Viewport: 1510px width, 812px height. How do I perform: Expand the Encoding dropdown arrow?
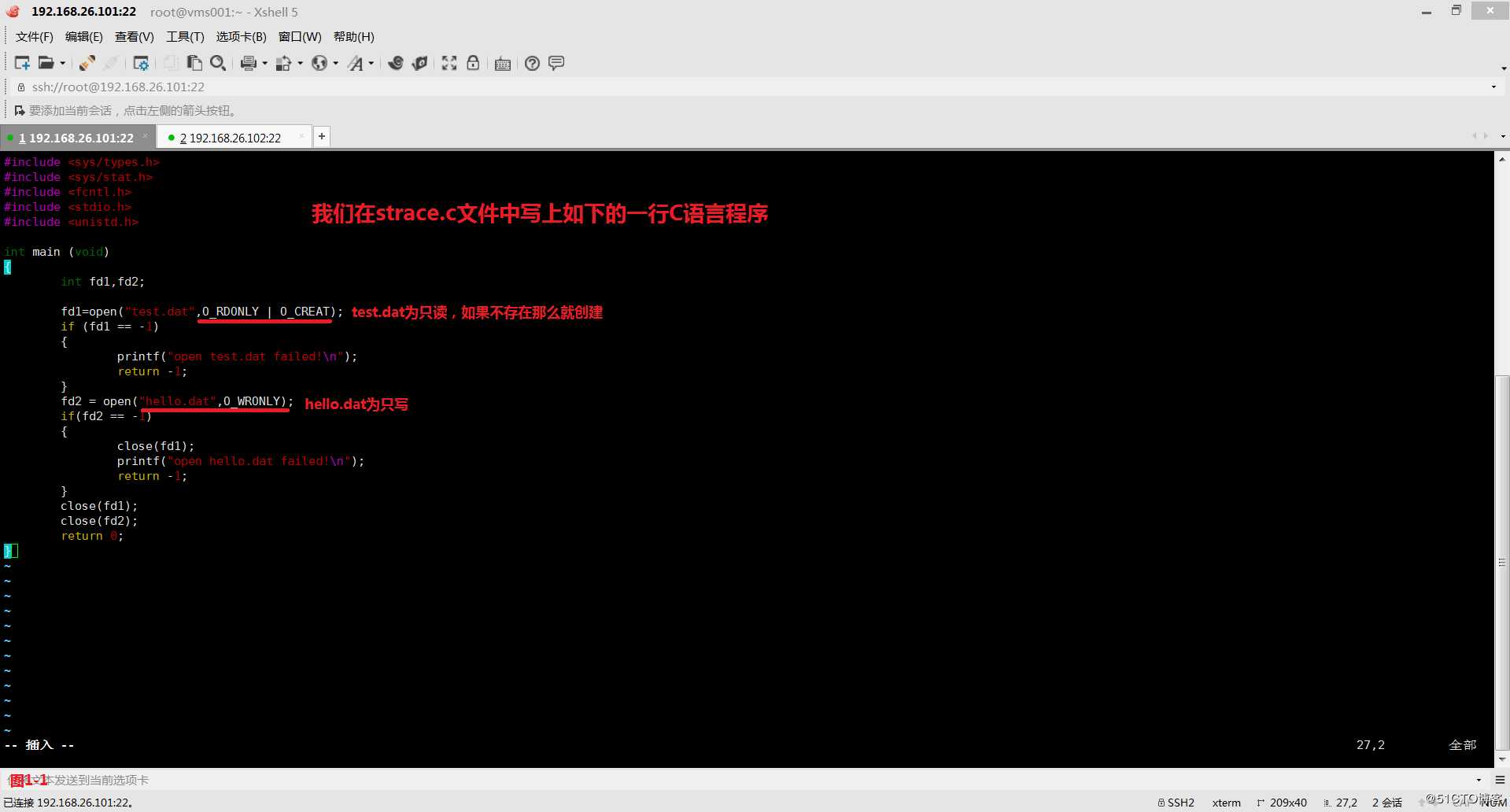tap(336, 63)
